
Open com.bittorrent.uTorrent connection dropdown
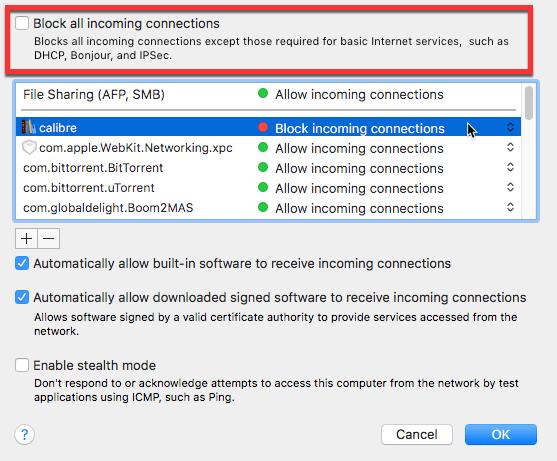tap(510, 187)
